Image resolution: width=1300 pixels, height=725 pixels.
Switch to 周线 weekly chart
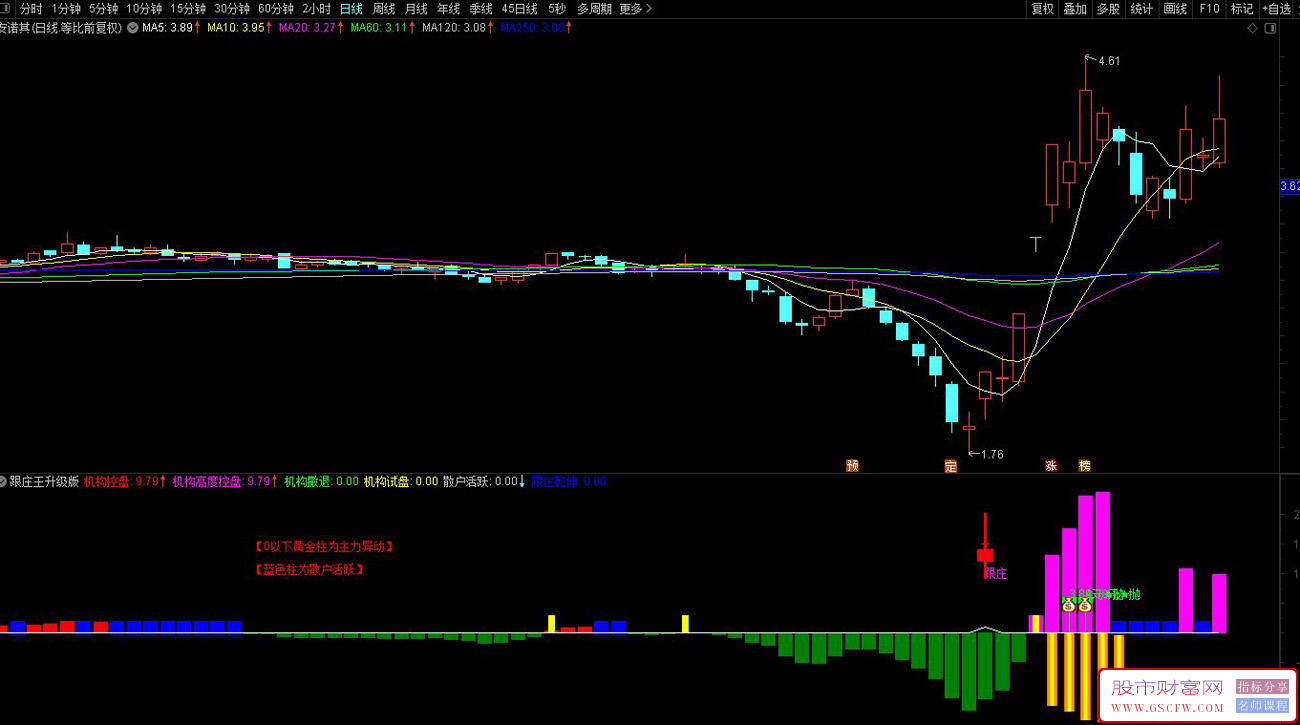click(384, 8)
